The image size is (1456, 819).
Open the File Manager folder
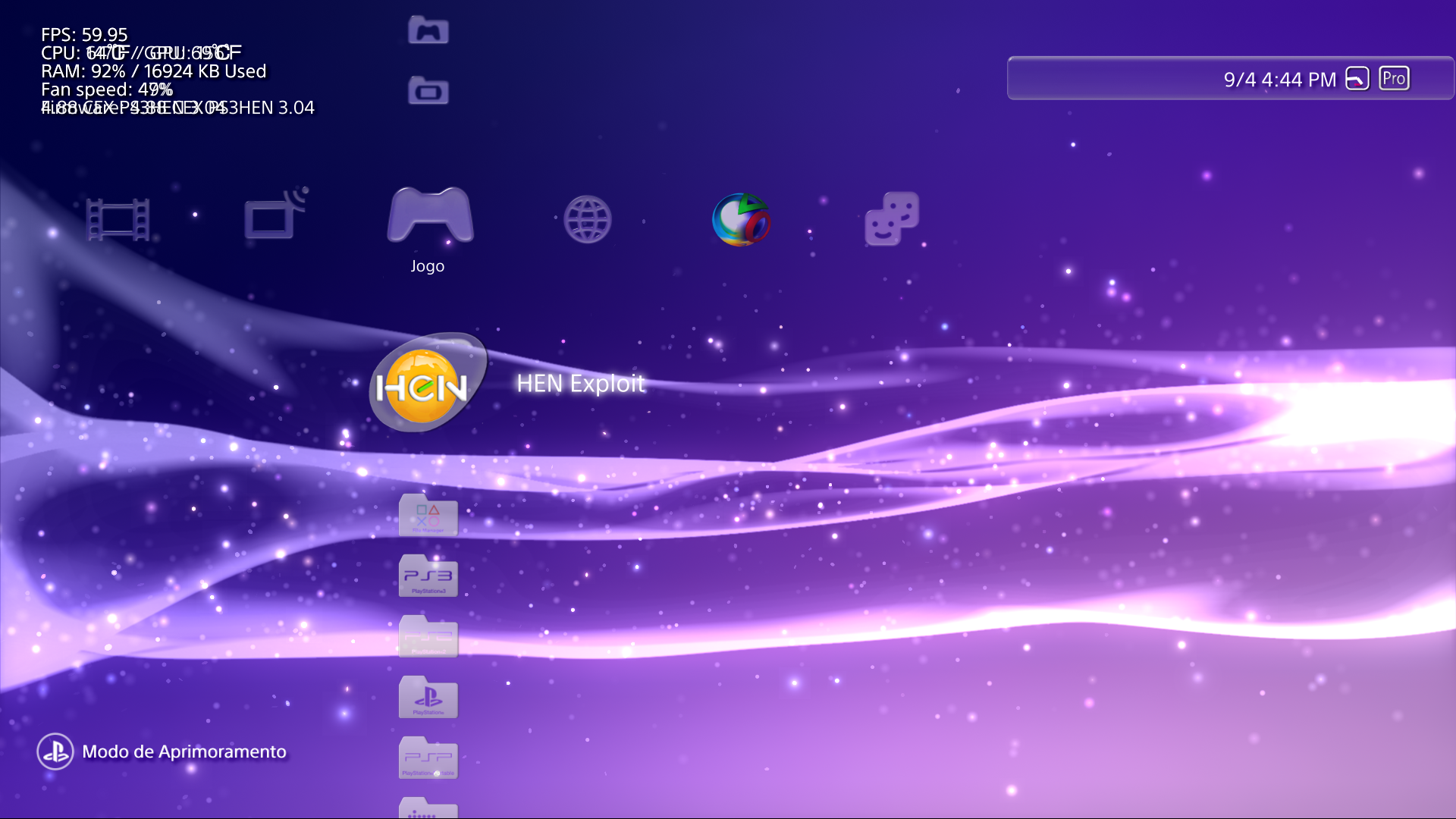pos(428,516)
